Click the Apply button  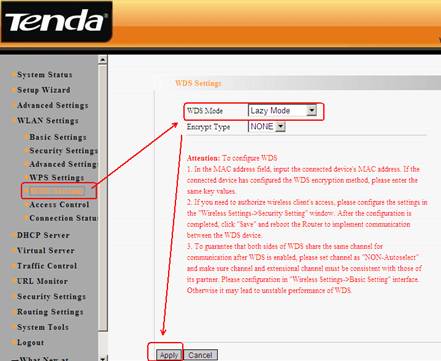169,355
